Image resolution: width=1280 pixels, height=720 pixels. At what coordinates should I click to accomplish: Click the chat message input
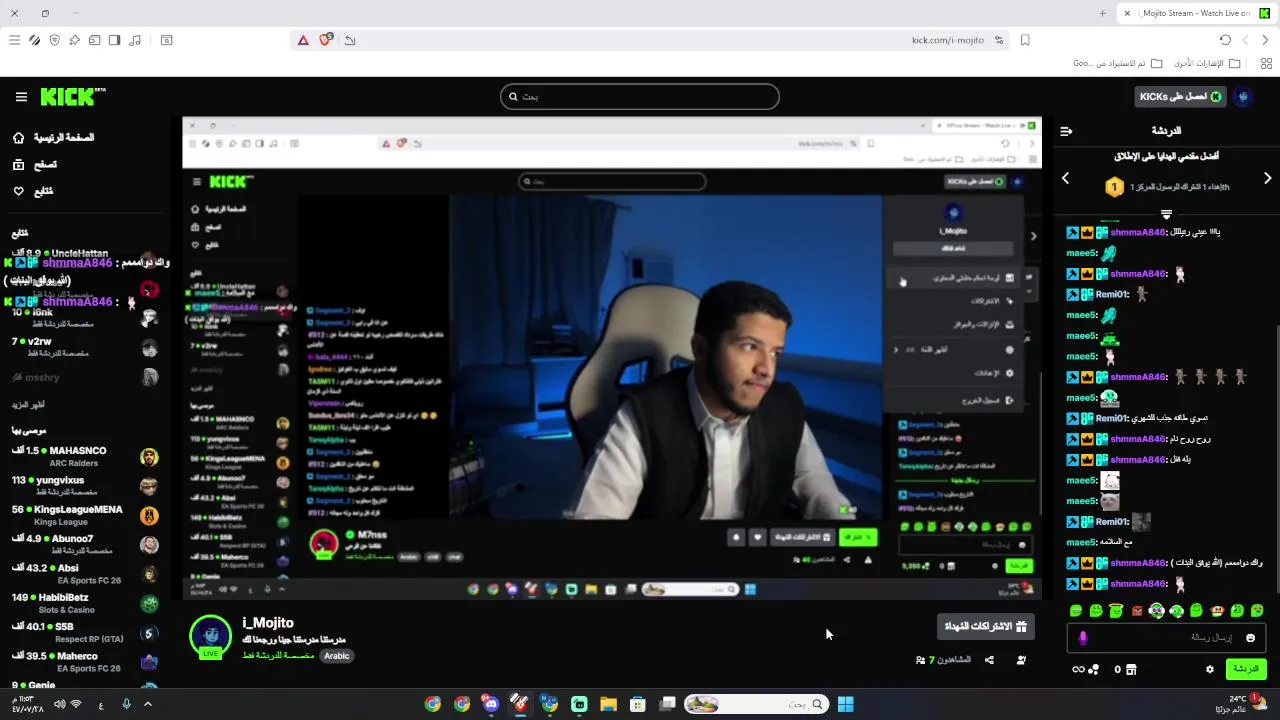[1166, 637]
